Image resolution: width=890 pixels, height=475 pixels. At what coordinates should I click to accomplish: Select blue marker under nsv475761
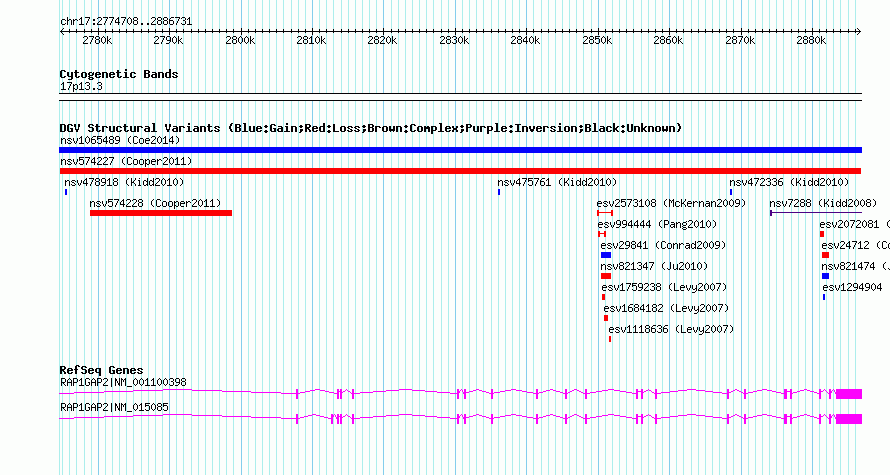[499, 192]
